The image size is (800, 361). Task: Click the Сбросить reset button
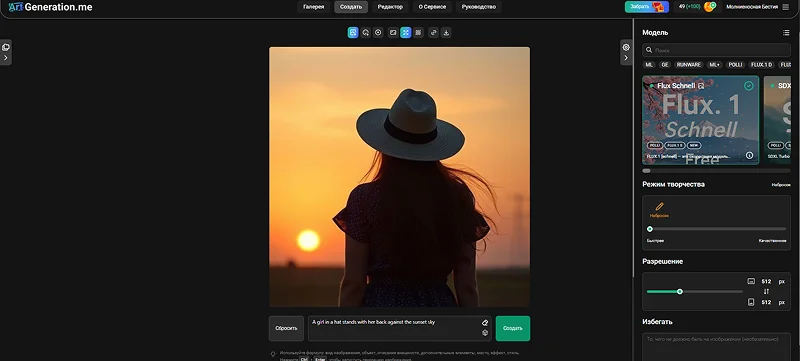(x=286, y=328)
